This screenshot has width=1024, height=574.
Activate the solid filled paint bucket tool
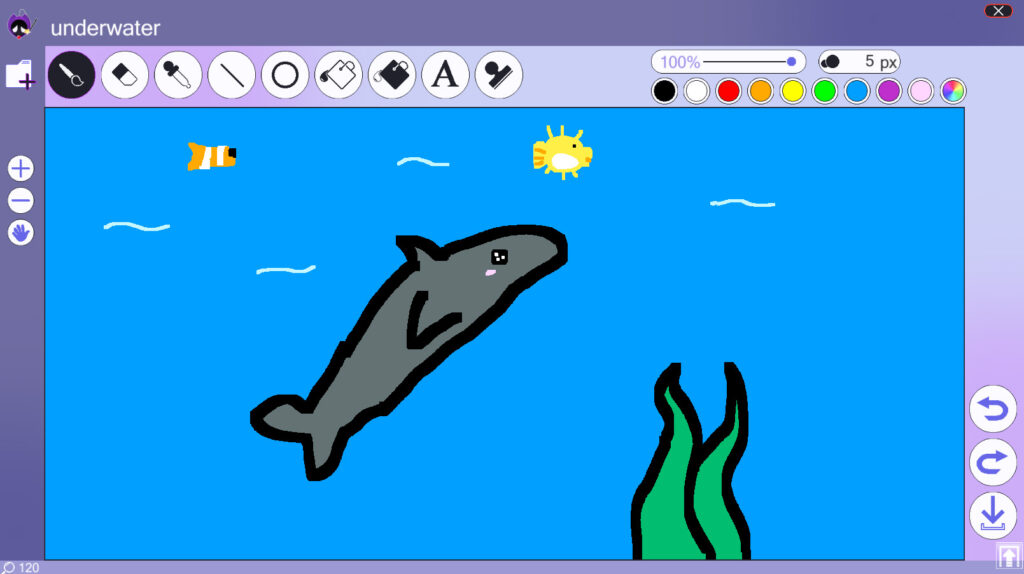(x=392, y=75)
